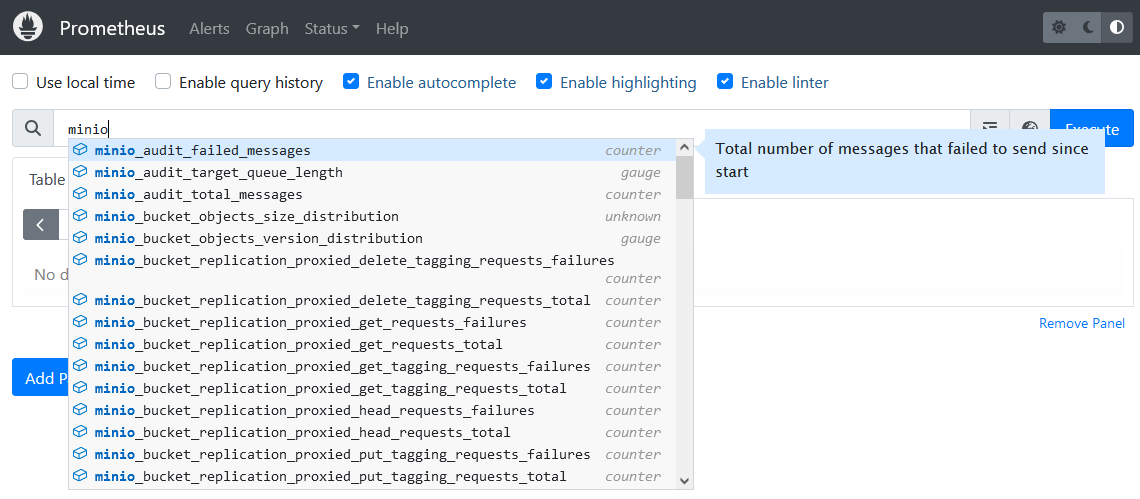The image size is (1140, 499).
Task: Select proxied_put_tagging_requests_total suggestion
Action: [372, 476]
